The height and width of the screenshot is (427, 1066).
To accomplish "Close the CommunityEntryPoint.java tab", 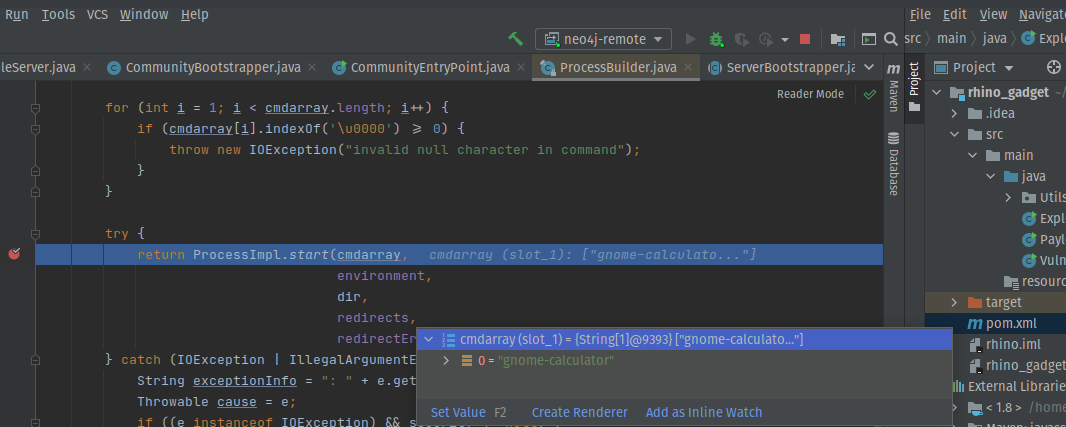I will [521, 67].
